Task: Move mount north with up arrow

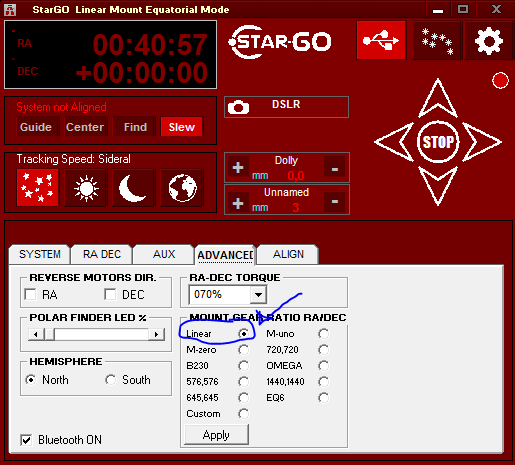Action: 438,98
